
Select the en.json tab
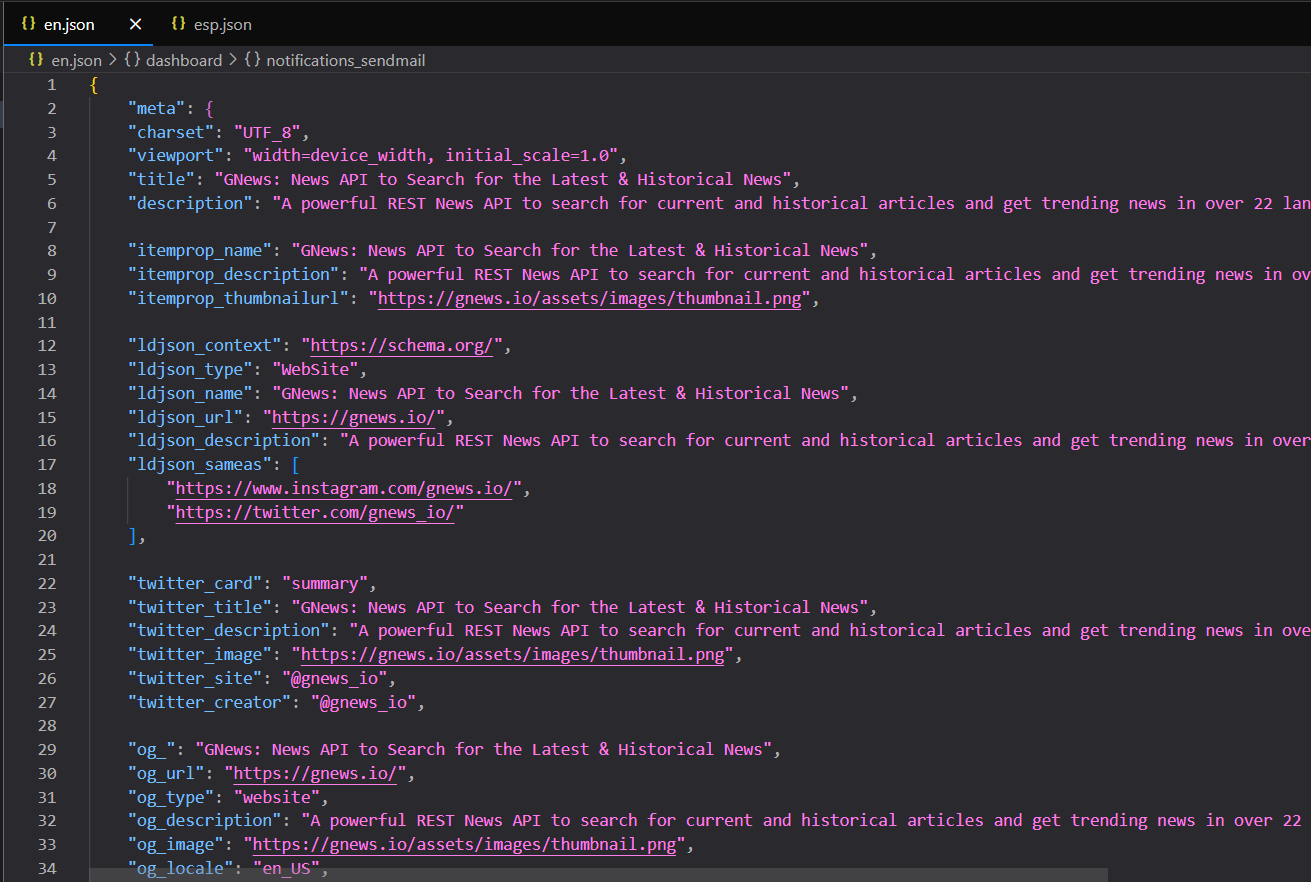point(70,23)
